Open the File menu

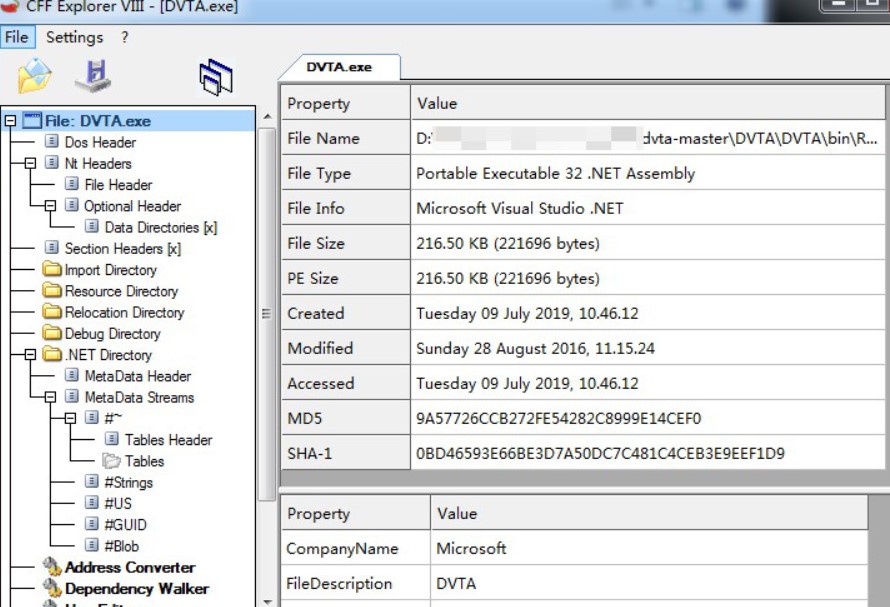pyautogui.click(x=16, y=37)
